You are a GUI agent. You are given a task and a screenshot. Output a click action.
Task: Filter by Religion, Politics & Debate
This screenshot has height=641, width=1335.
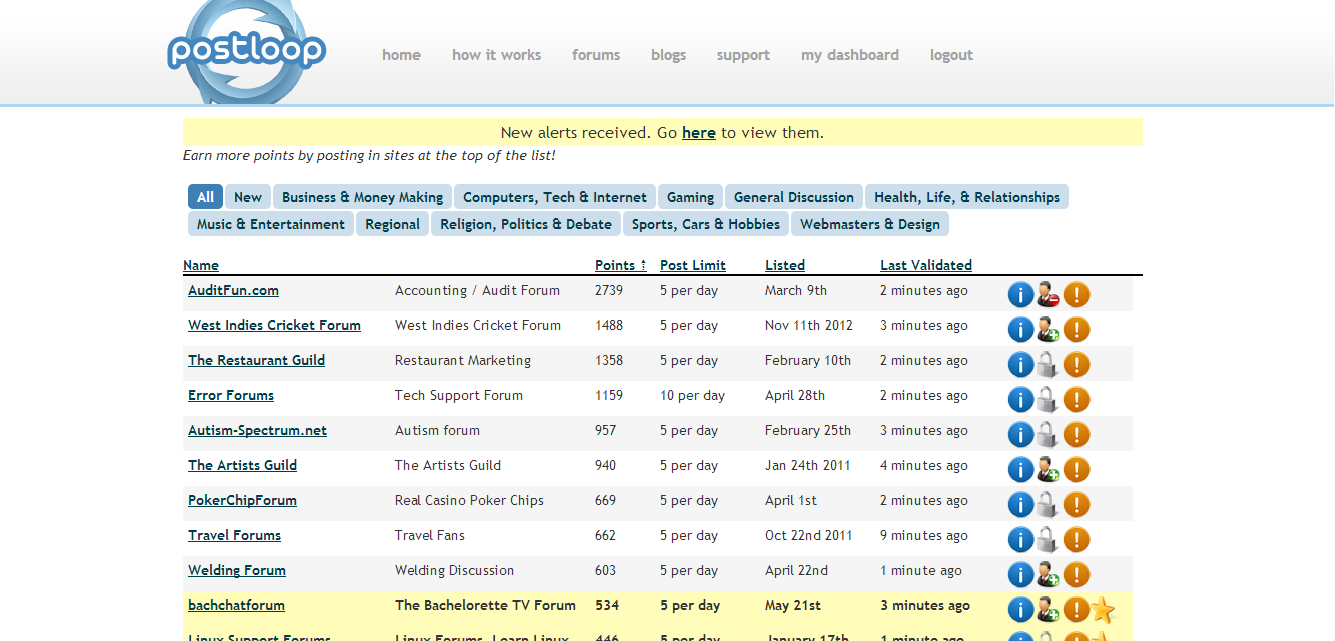click(526, 224)
